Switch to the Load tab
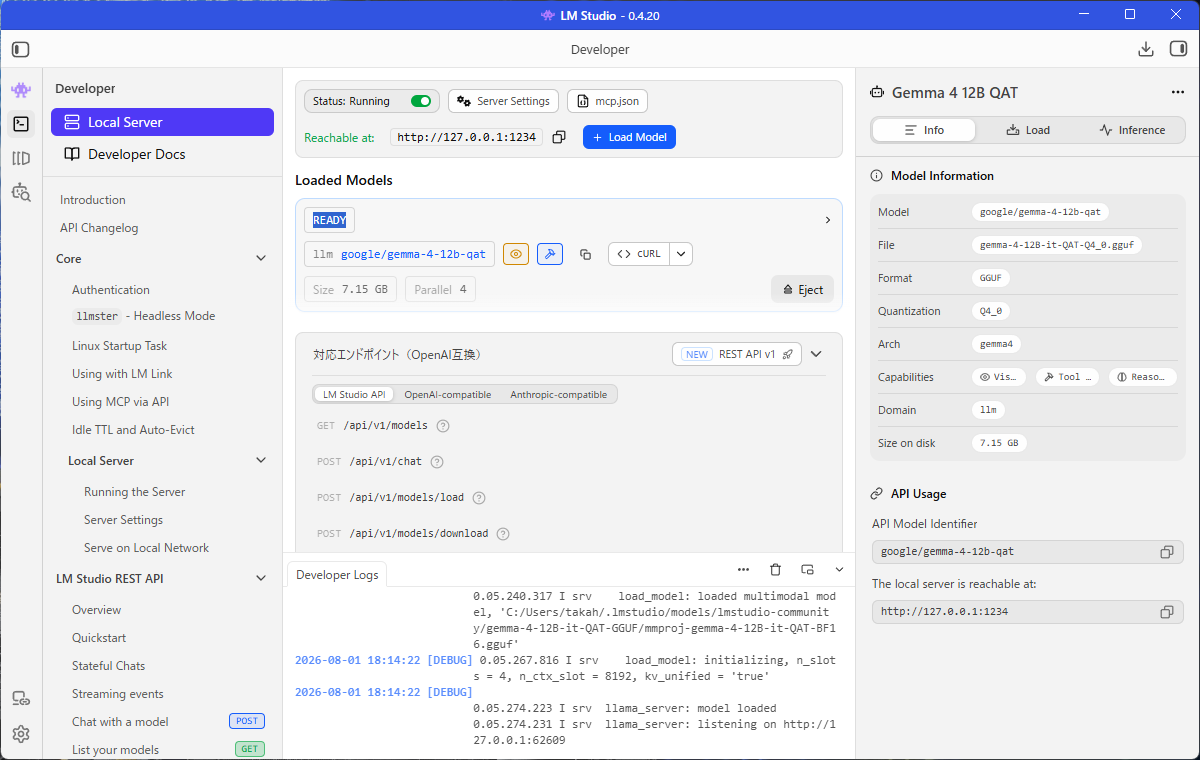The width and height of the screenshot is (1200, 760). pyautogui.click(x=1028, y=130)
